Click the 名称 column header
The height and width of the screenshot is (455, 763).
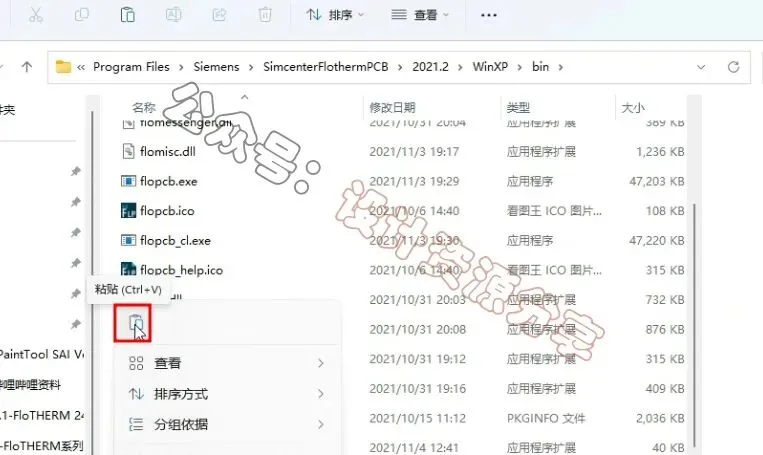click(x=144, y=108)
